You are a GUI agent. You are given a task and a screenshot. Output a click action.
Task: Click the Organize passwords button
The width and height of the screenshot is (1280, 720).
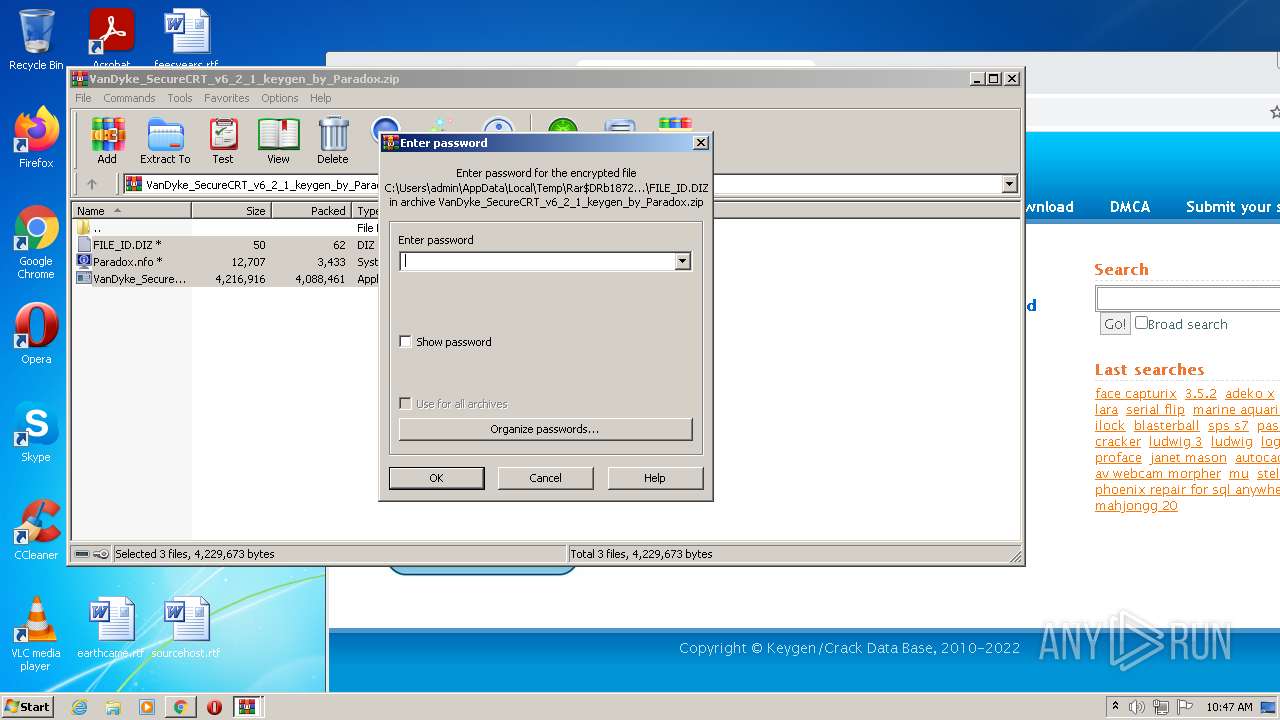point(545,429)
